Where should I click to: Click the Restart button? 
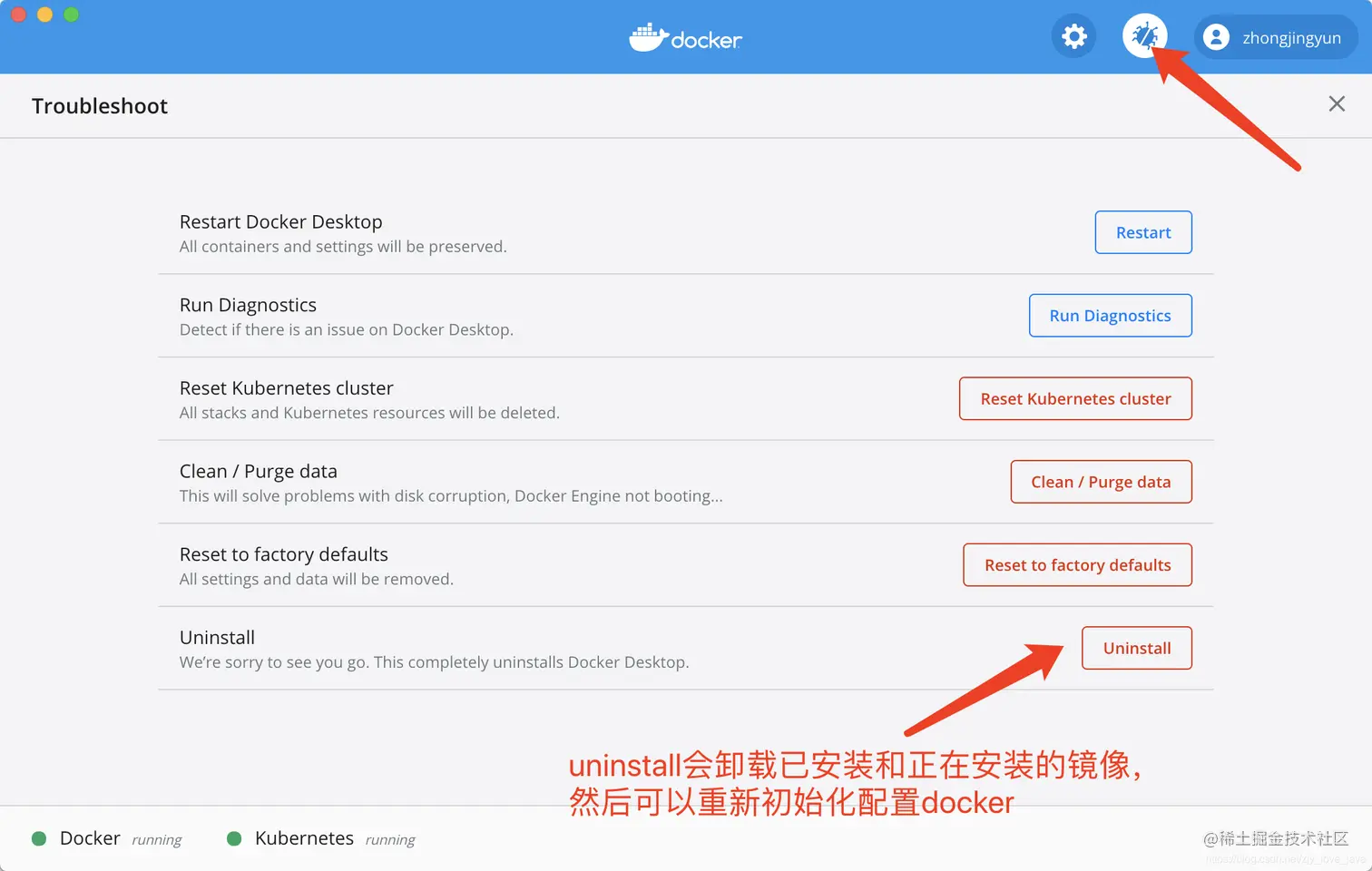(x=1143, y=232)
